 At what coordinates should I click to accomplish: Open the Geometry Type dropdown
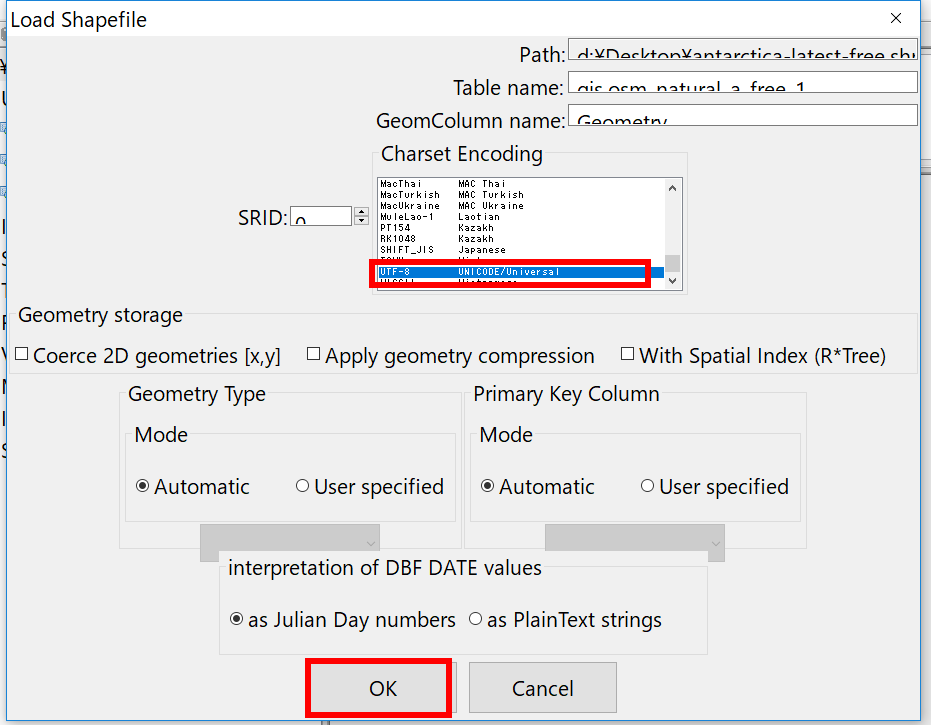click(290, 543)
